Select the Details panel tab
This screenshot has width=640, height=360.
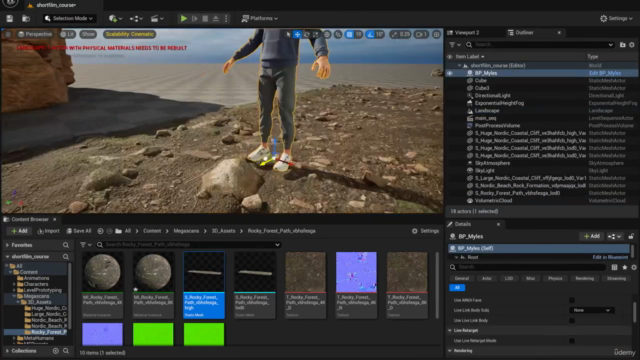tap(462, 224)
